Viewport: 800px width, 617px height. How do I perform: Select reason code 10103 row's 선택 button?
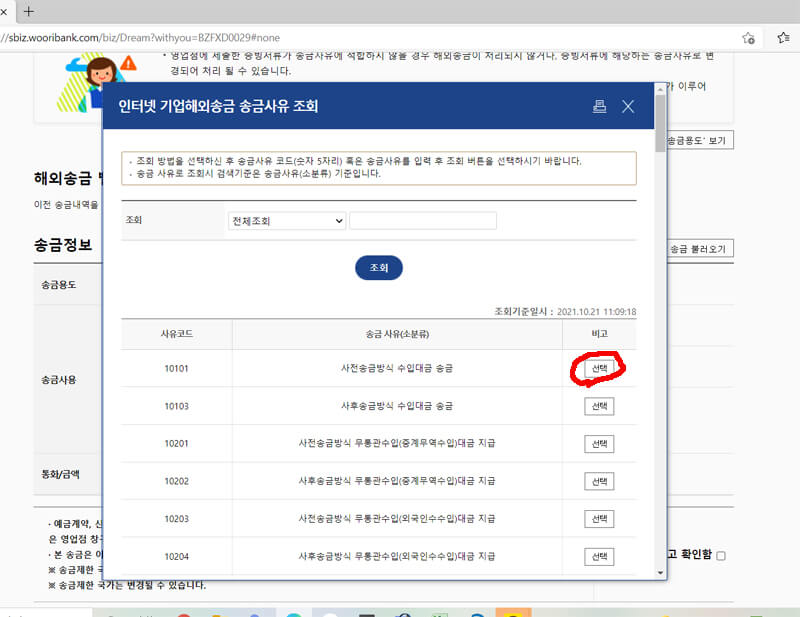pyautogui.click(x=599, y=406)
